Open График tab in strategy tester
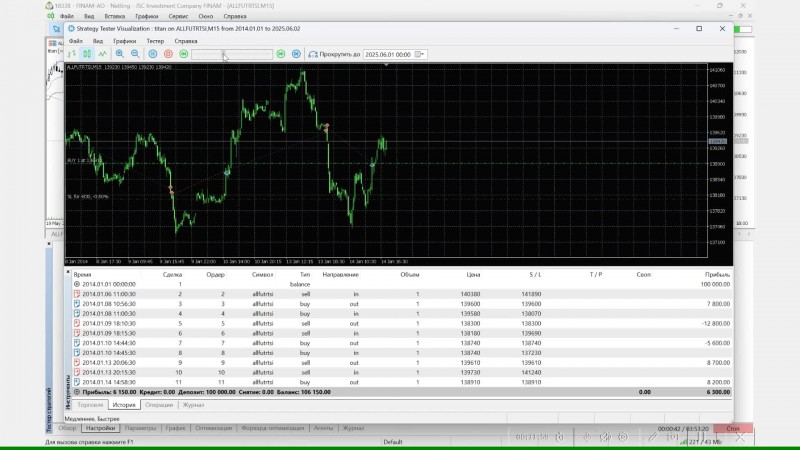The image size is (800, 450). click(176, 428)
